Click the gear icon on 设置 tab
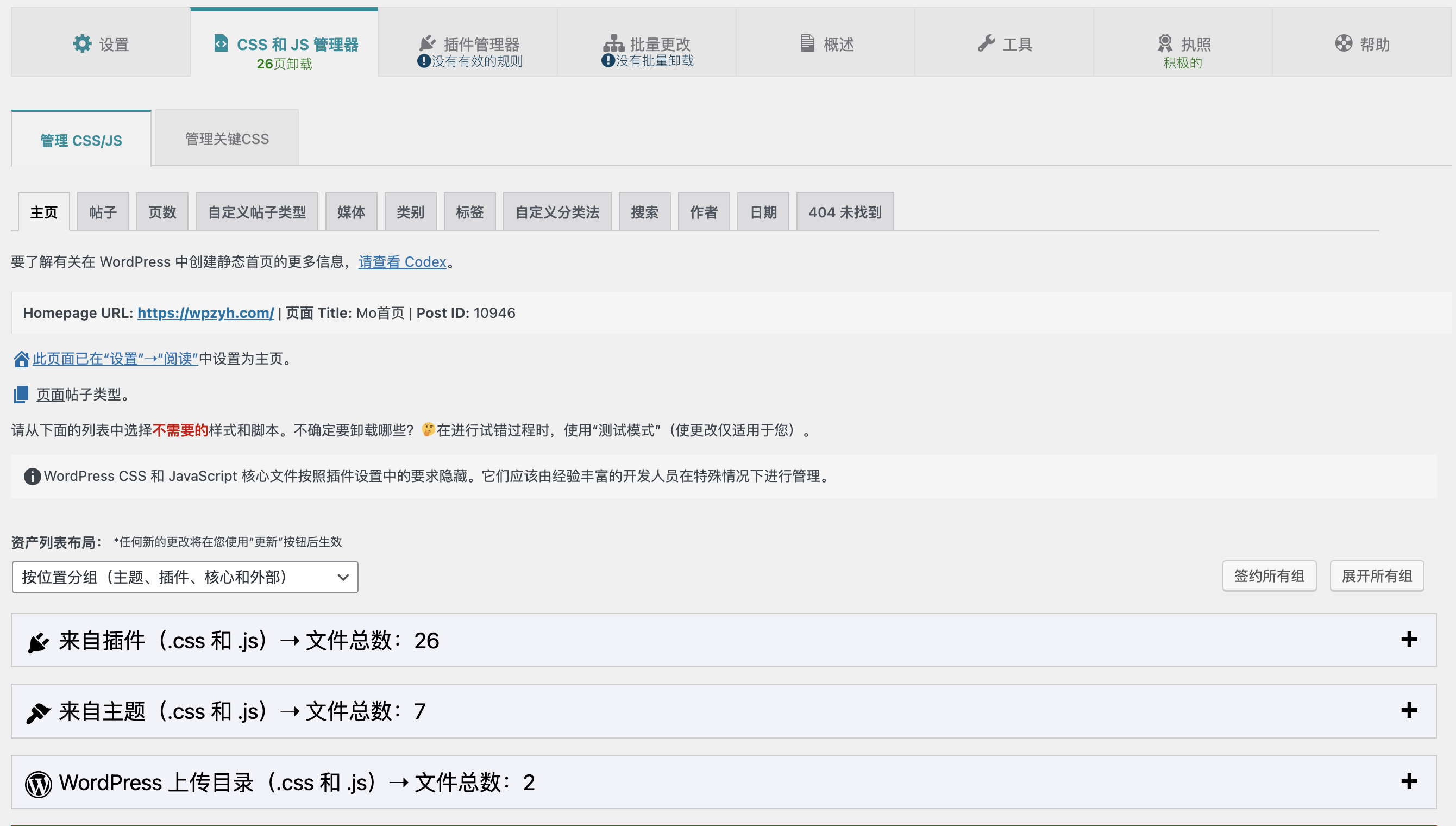This screenshot has height=826, width=1456. point(82,43)
